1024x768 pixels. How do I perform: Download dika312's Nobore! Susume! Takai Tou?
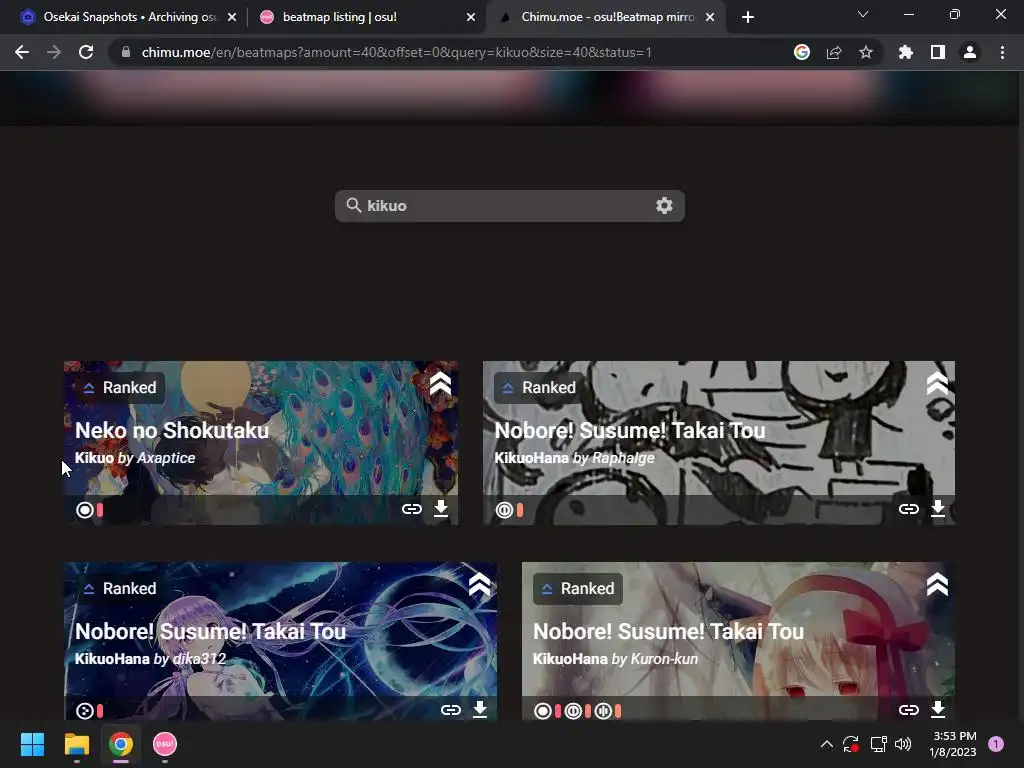(x=480, y=709)
